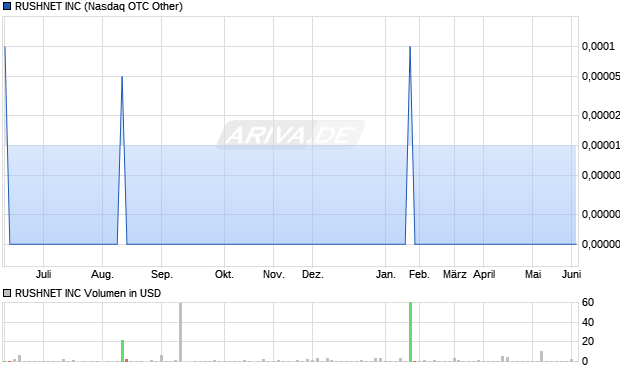The image size is (620, 371).
Task: Click the Feb. month label
Action: click(419, 274)
